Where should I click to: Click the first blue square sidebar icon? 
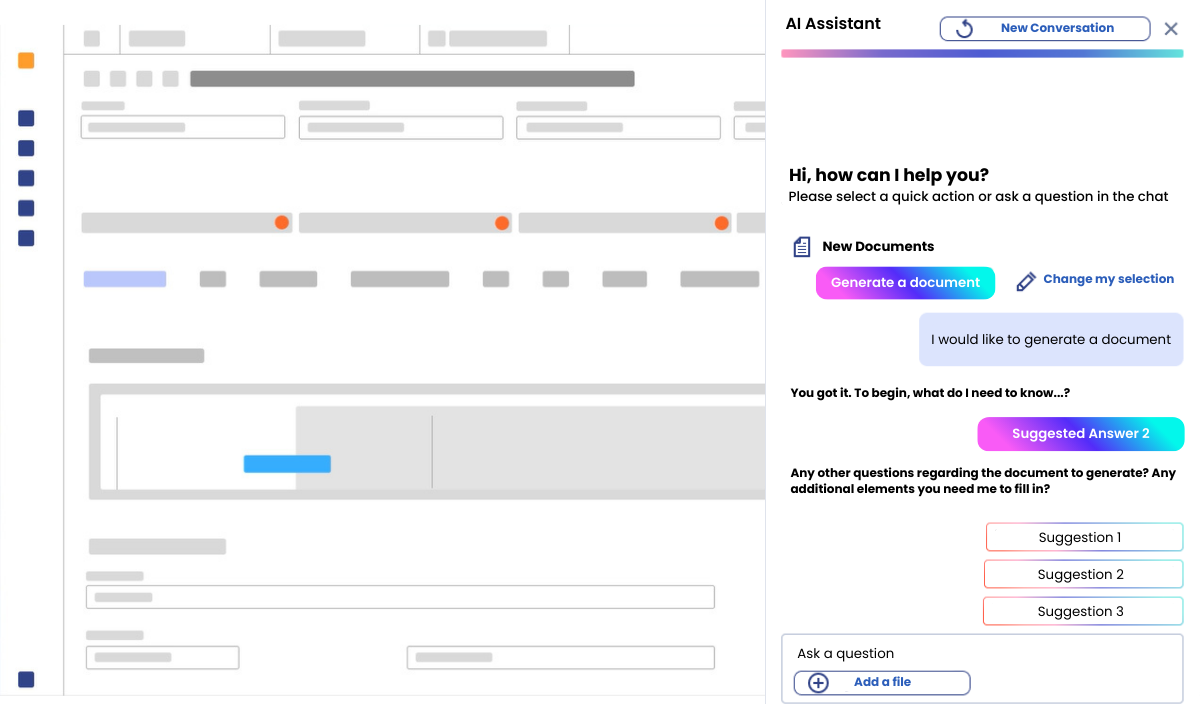click(x=26, y=119)
